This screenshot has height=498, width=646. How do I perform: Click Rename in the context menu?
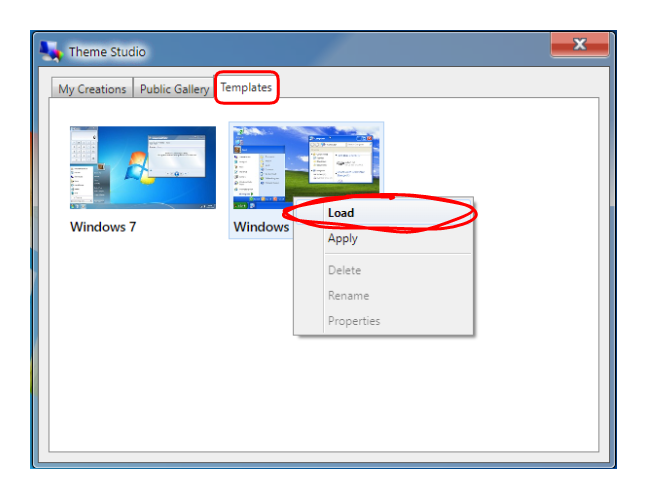pyautogui.click(x=348, y=296)
